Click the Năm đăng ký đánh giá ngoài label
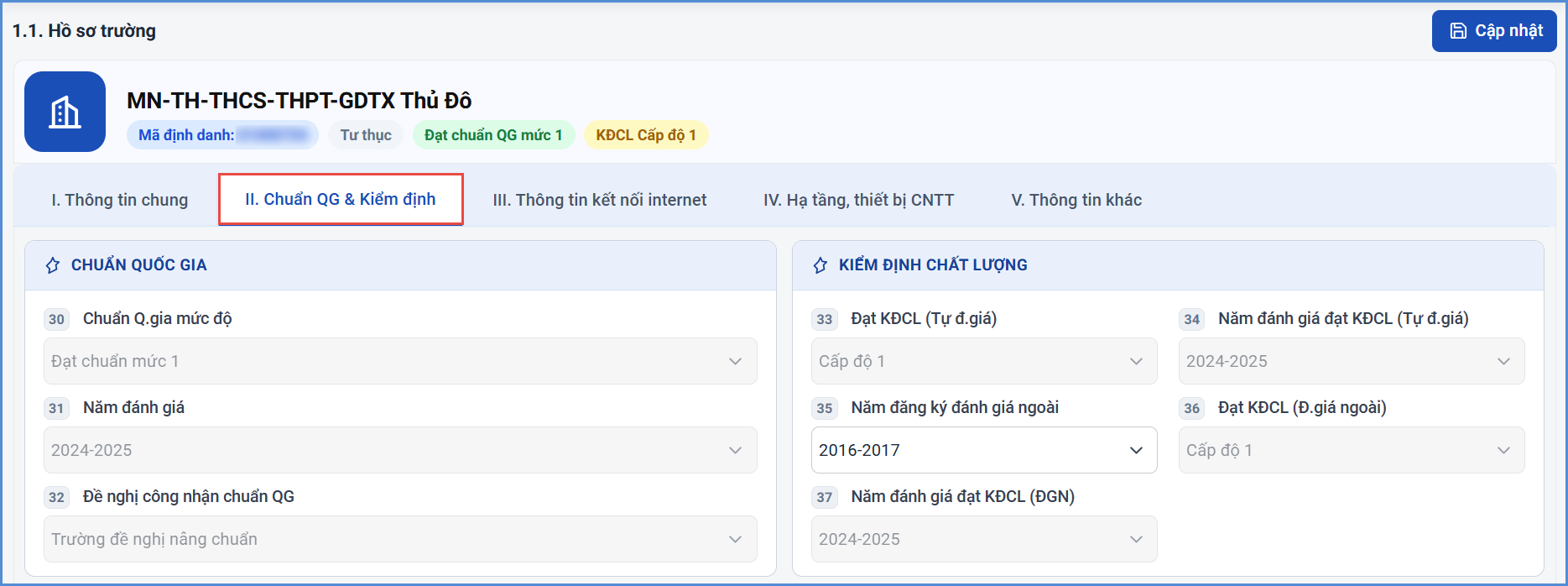This screenshot has height=586, width=1568. (955, 408)
